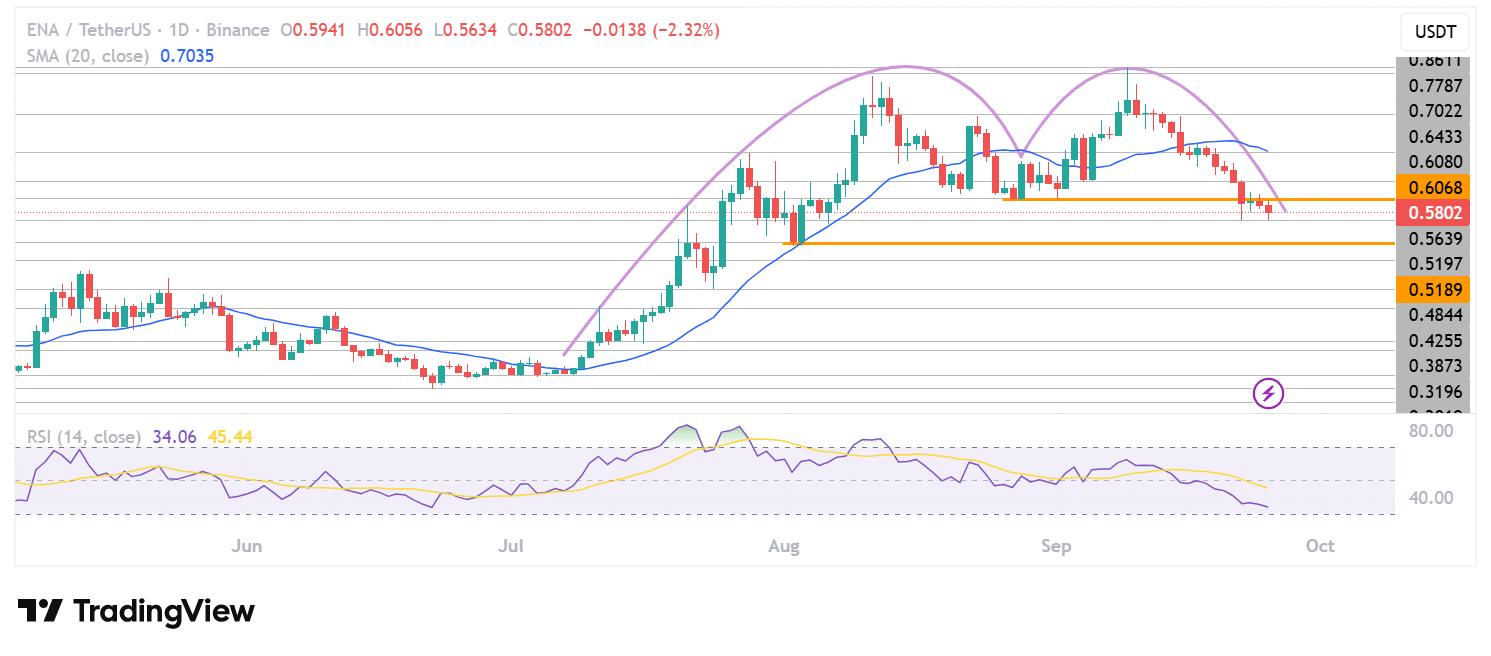Click the red 0.5802 current price label

coord(1436,213)
